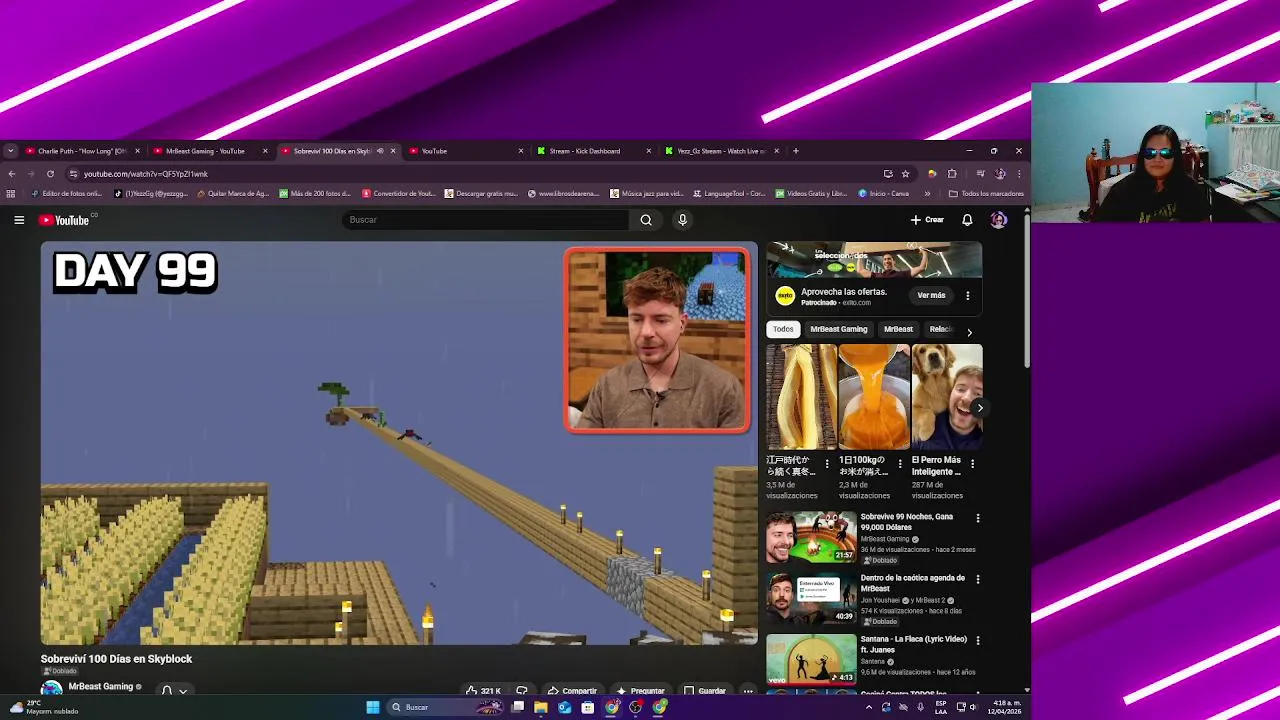Open the Crear video menu
Viewport: 1280px width, 720px height.
click(x=927, y=220)
